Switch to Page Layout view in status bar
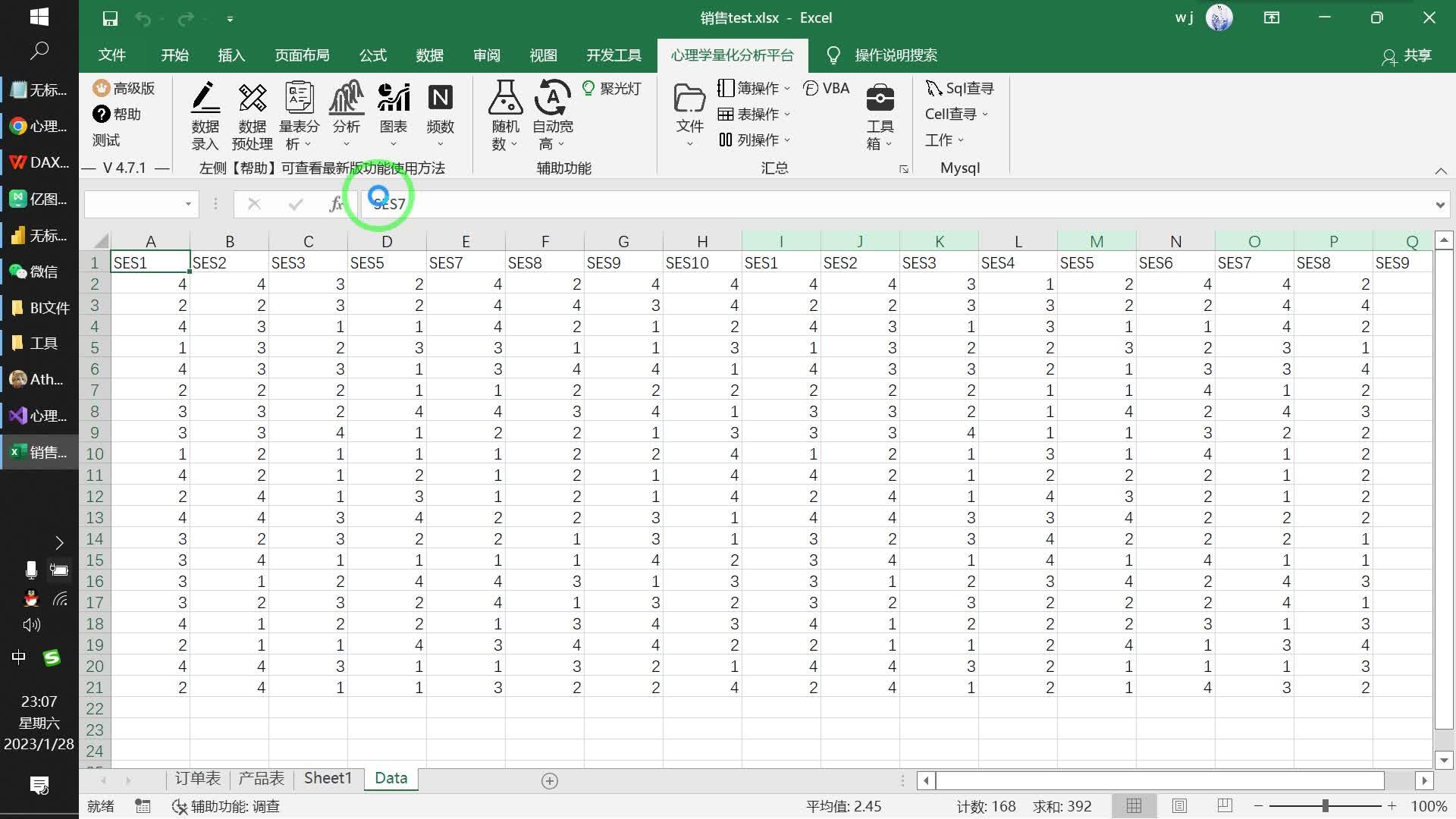This screenshot has height=819, width=1456. (x=1179, y=806)
